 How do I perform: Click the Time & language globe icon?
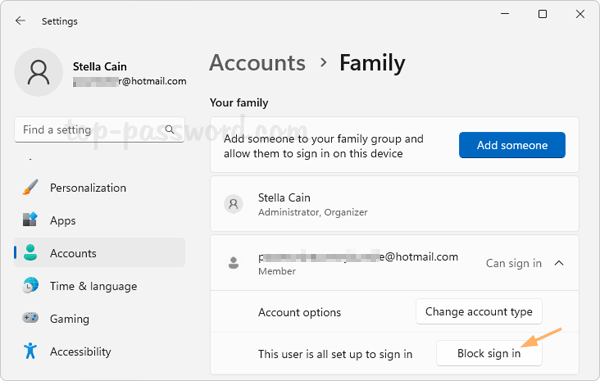click(30, 286)
